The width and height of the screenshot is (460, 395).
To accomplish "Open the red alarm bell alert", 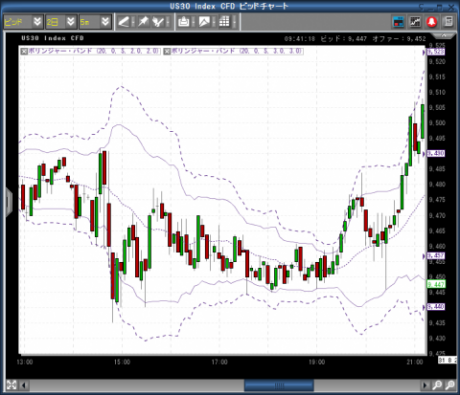I will coord(432,22).
